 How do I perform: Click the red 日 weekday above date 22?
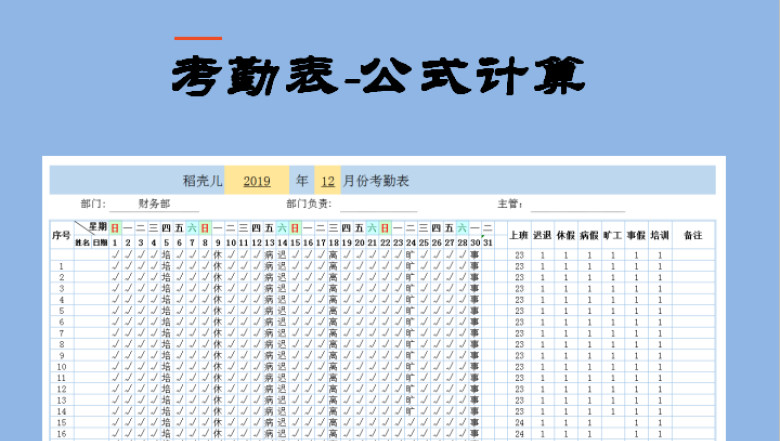coord(385,228)
